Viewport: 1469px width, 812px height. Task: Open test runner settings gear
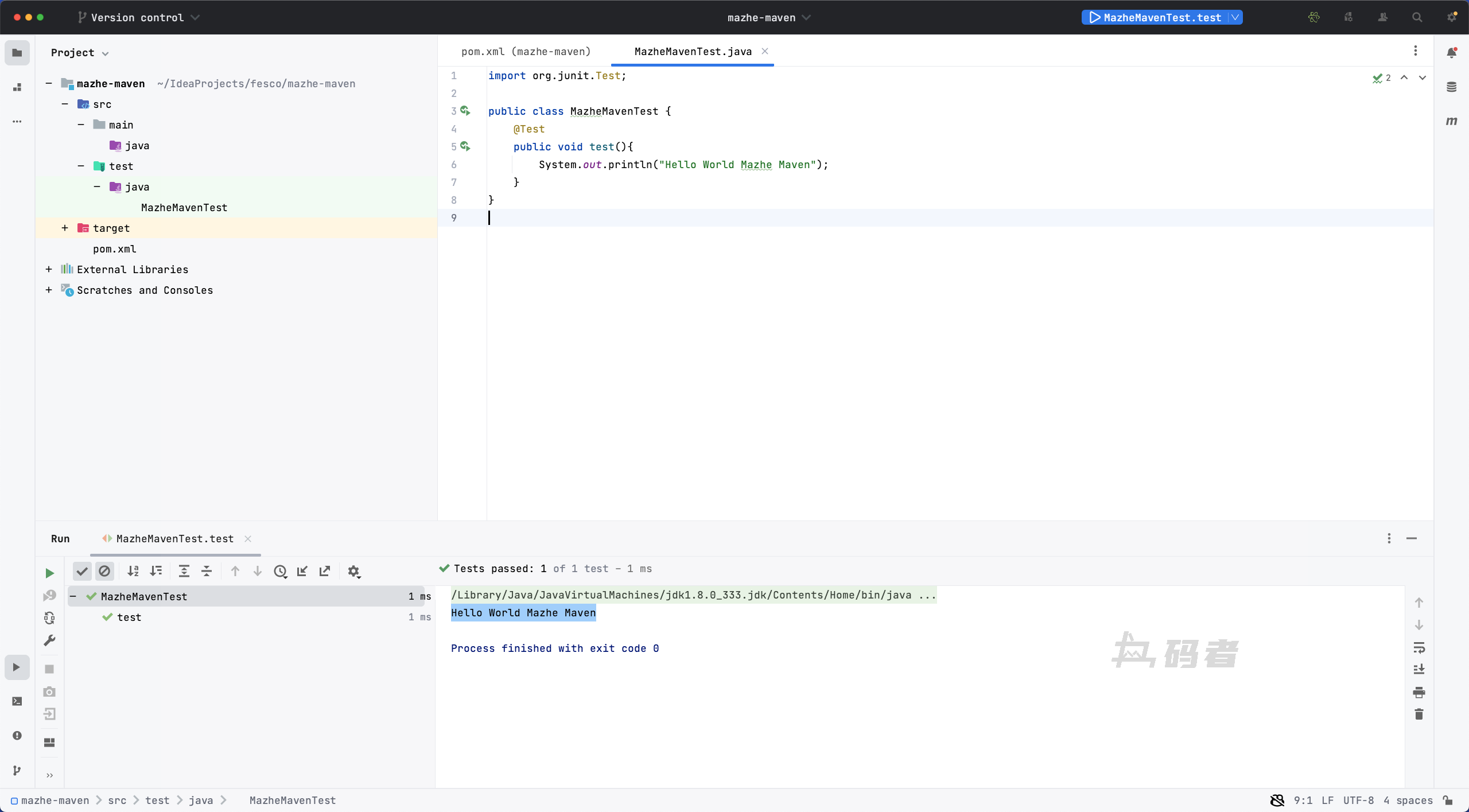click(353, 571)
